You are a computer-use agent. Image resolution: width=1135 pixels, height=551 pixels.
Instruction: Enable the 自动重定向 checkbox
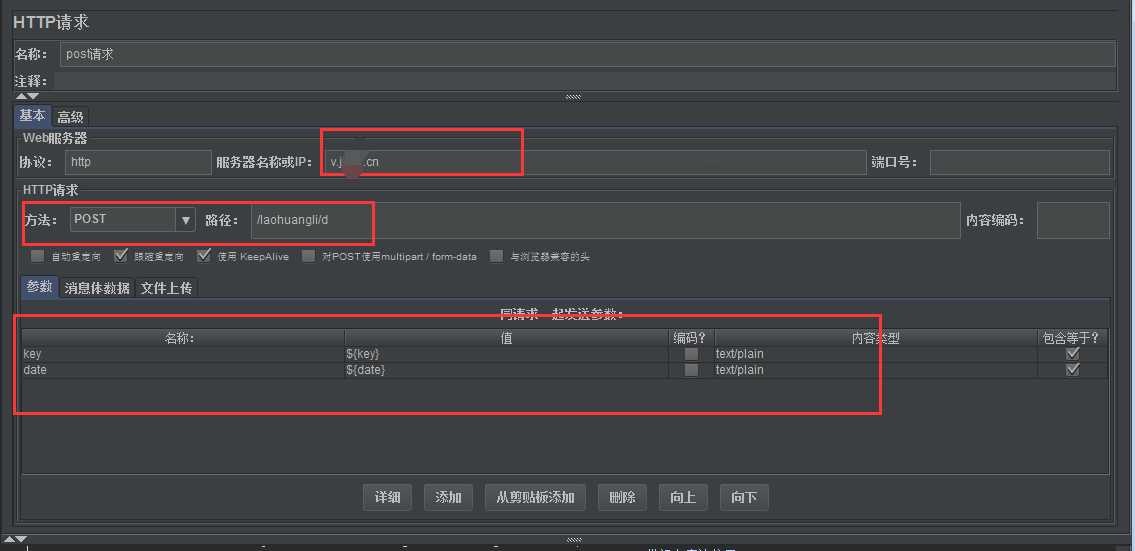coord(38,256)
